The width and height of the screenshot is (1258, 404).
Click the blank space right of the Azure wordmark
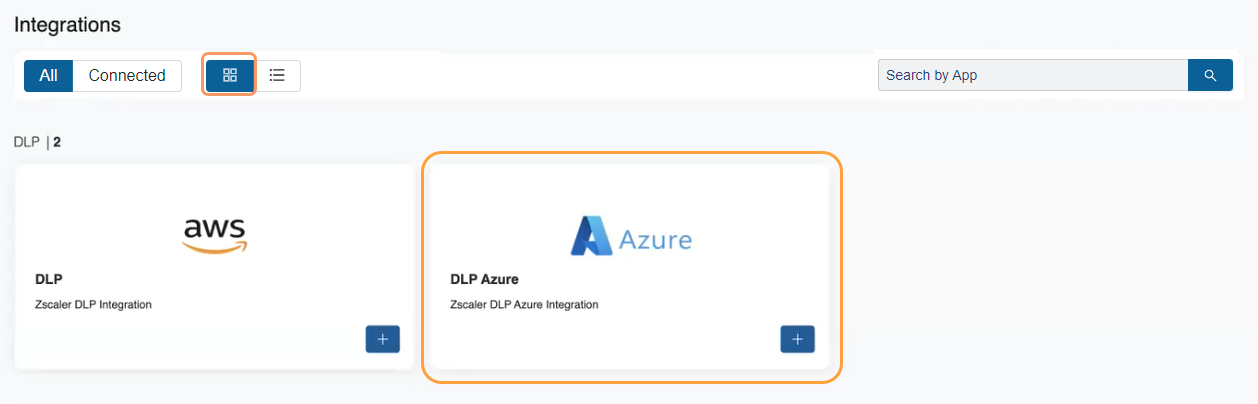tap(760, 238)
